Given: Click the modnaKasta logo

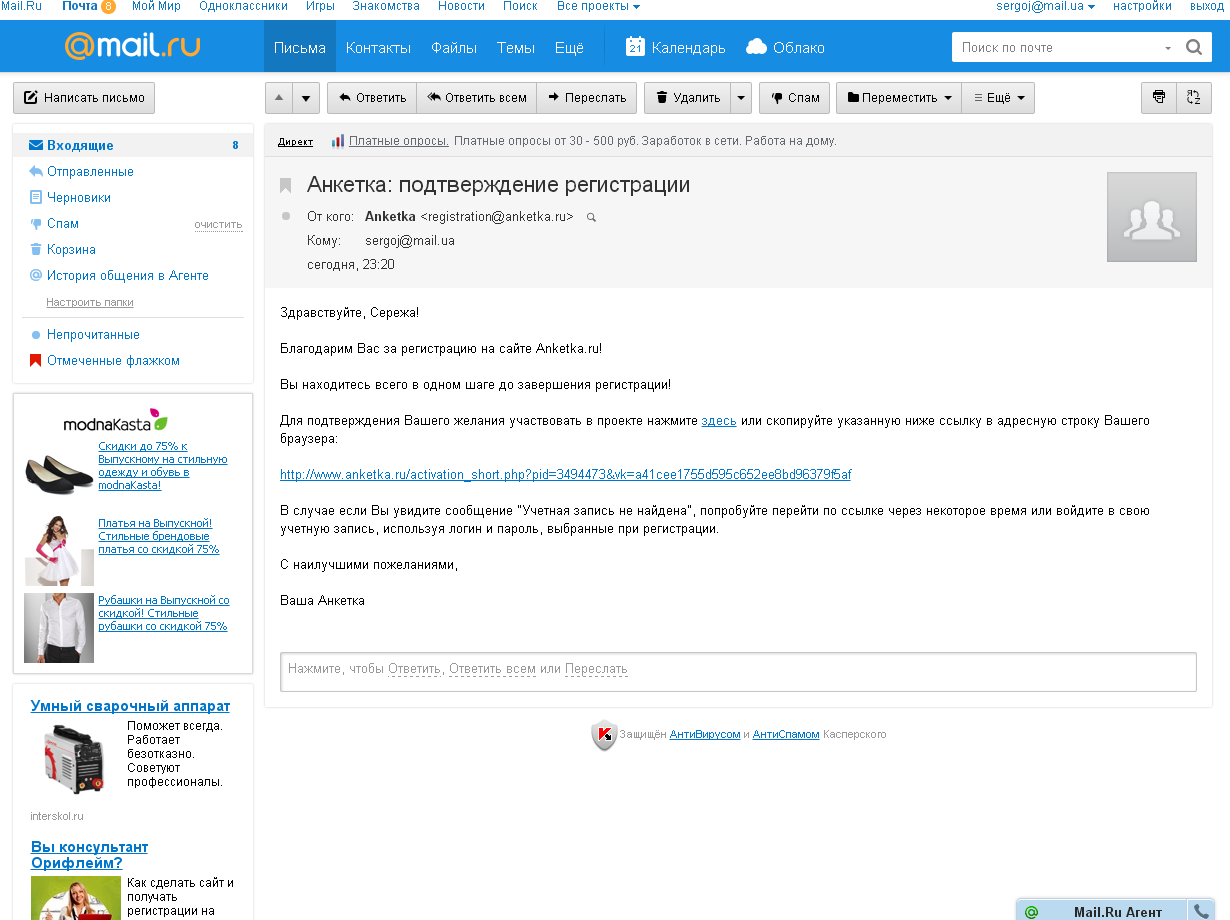Looking at the screenshot, I should tap(116, 420).
